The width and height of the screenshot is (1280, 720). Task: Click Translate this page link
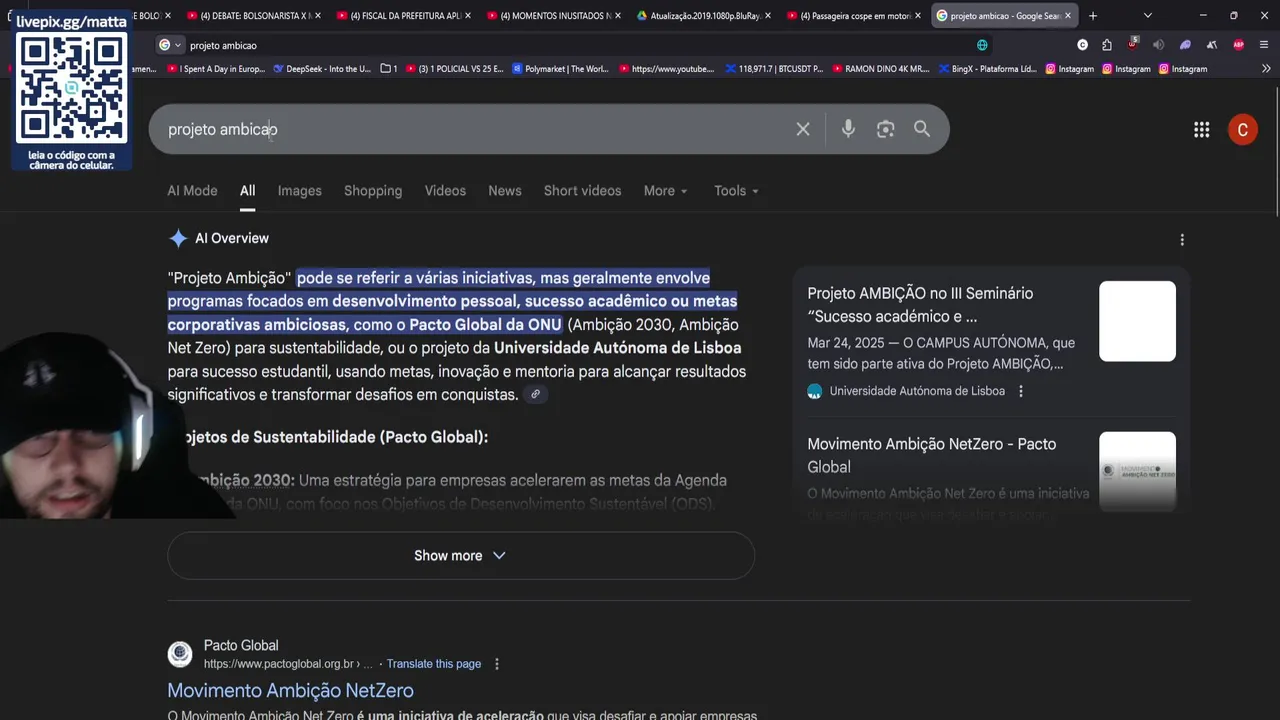click(x=434, y=664)
